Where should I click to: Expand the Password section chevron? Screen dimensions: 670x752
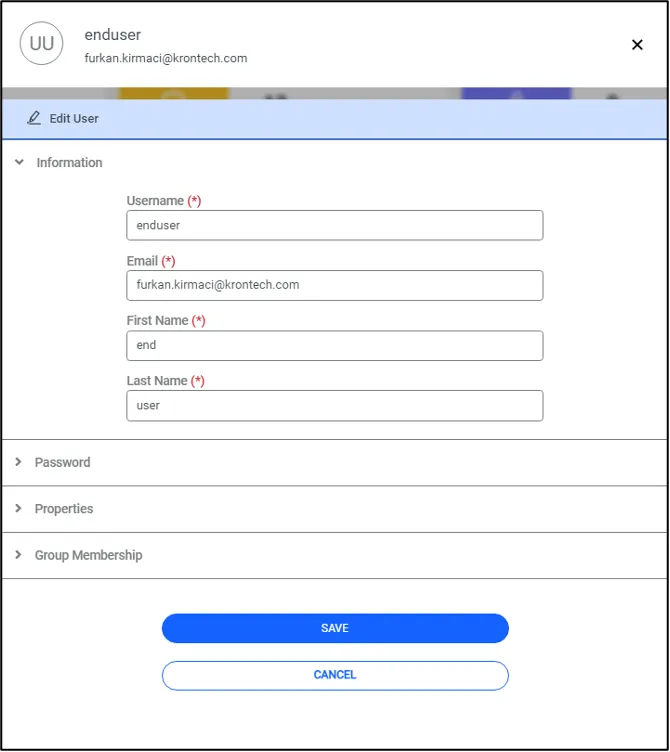point(18,461)
